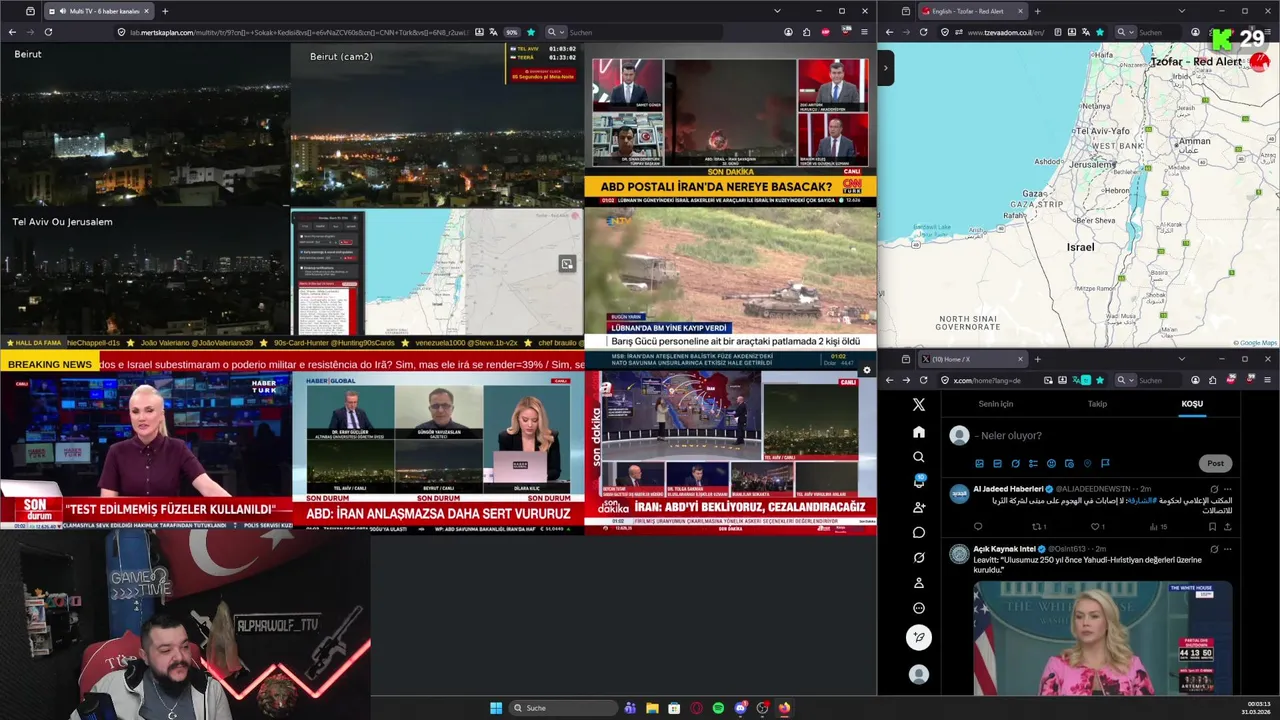This screenshot has height=720, width=1280.
Task: Open X Explore search icon in sidebar
Action: tap(919, 457)
